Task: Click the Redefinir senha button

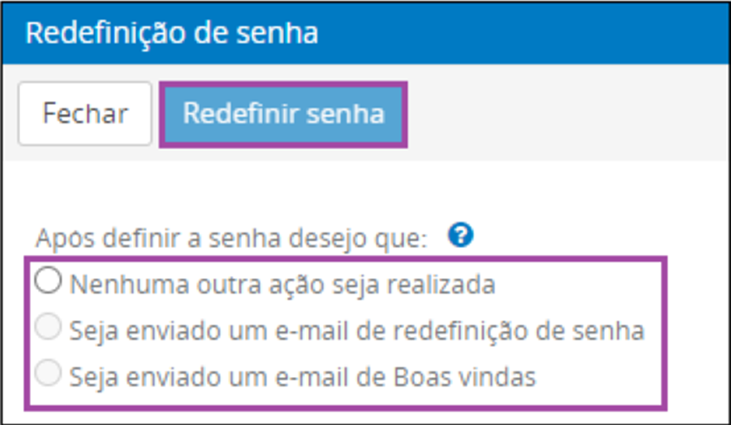Action: [283, 114]
